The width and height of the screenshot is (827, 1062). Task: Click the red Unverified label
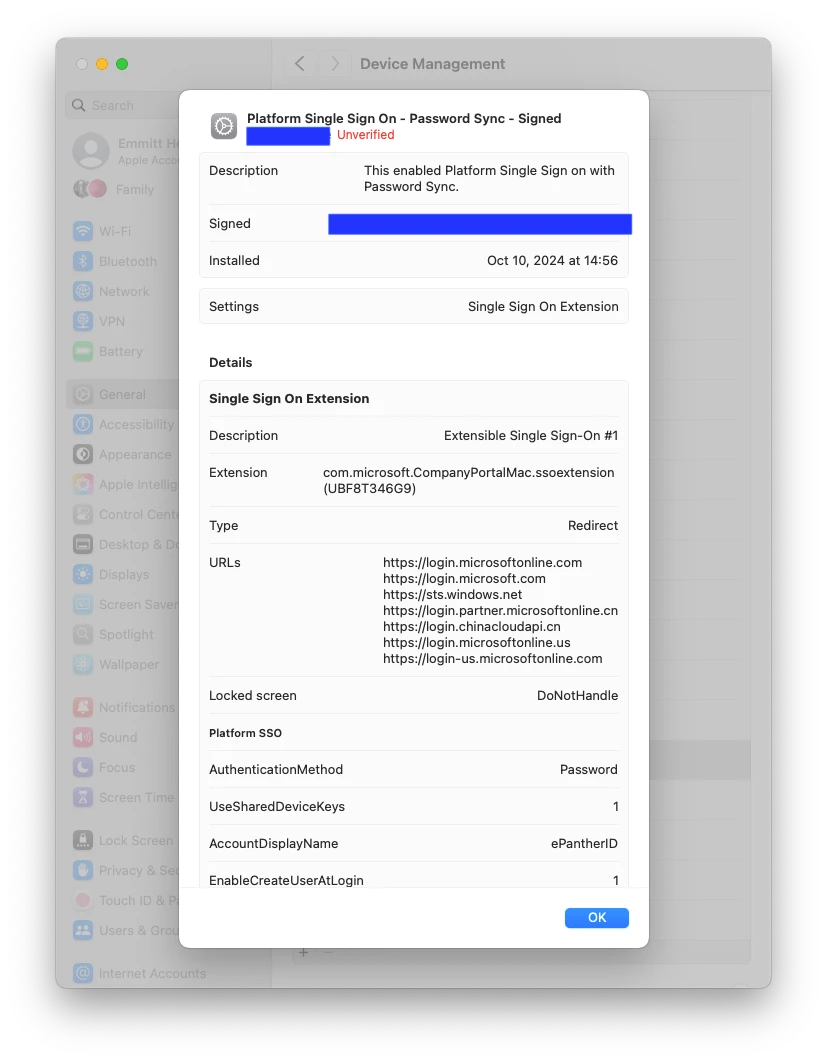click(366, 135)
